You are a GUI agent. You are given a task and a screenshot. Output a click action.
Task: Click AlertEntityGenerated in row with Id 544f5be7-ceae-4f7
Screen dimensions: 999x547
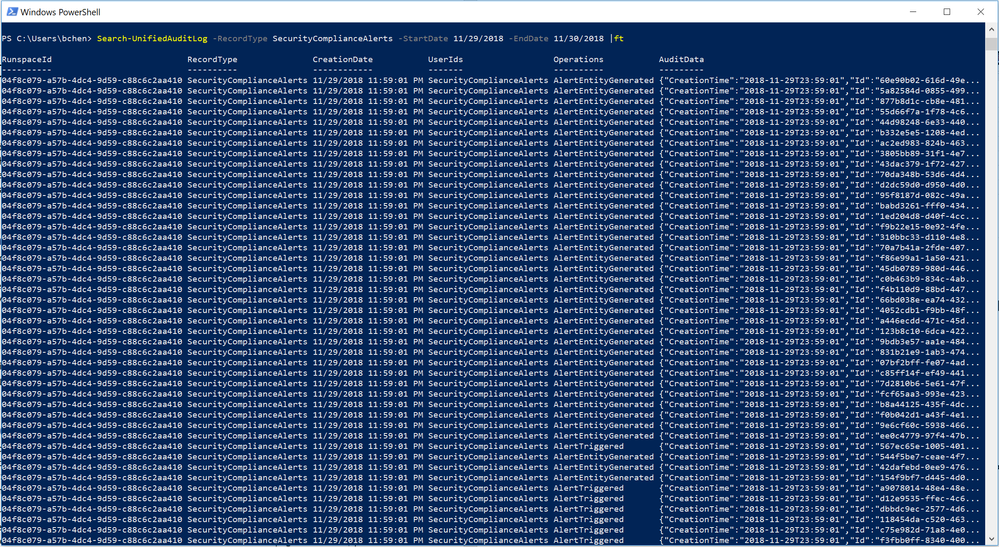(603, 457)
